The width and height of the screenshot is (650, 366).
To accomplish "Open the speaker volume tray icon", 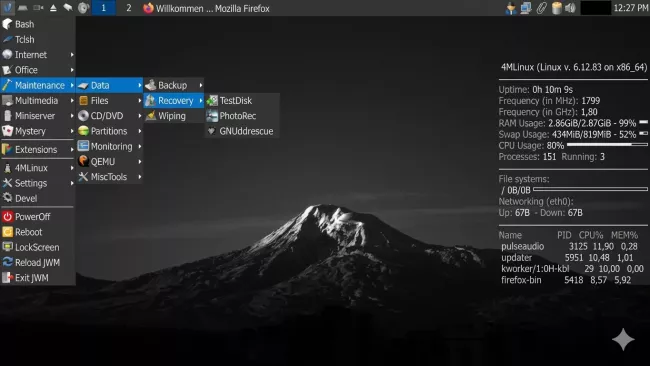I will tap(571, 8).
